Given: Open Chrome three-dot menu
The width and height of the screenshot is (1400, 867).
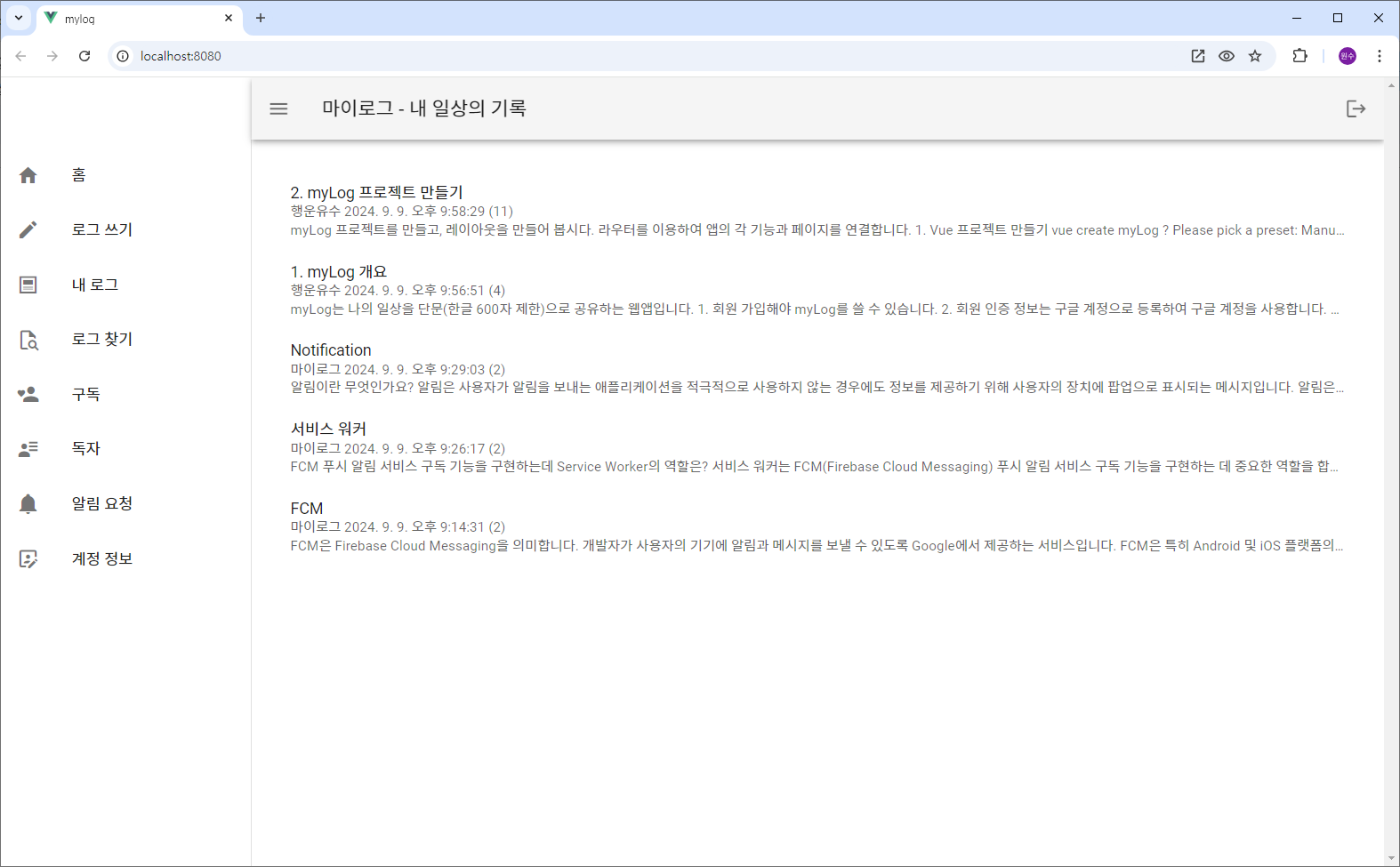Looking at the screenshot, I should click(x=1380, y=56).
